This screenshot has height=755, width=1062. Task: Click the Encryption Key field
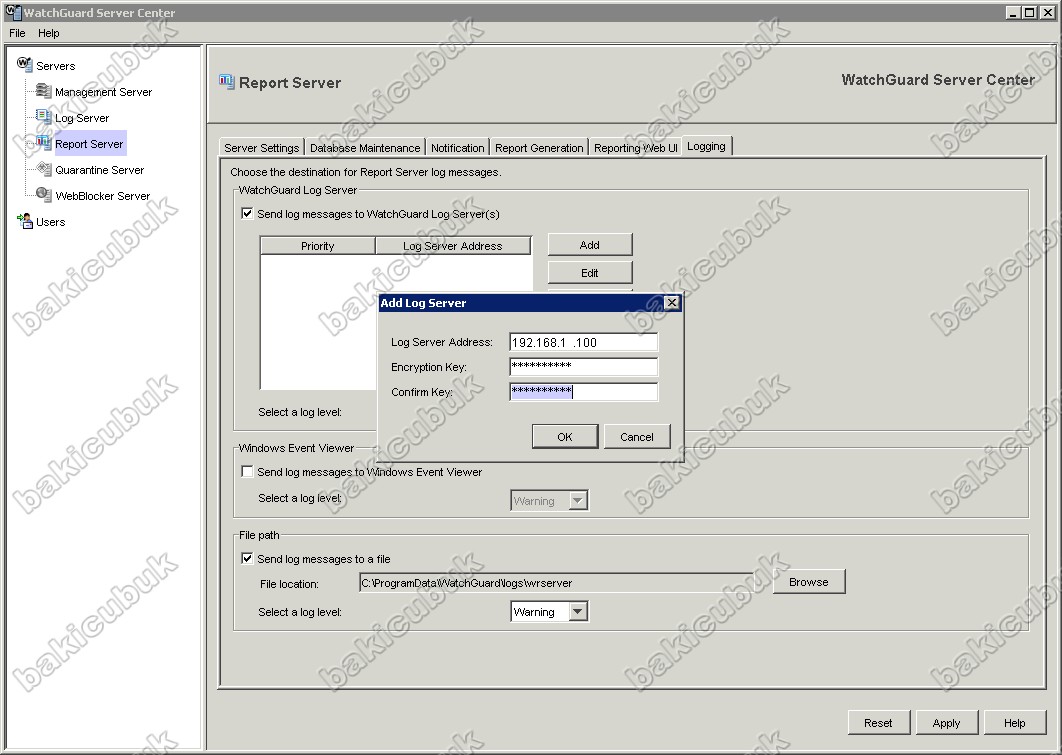pyautogui.click(x=583, y=367)
